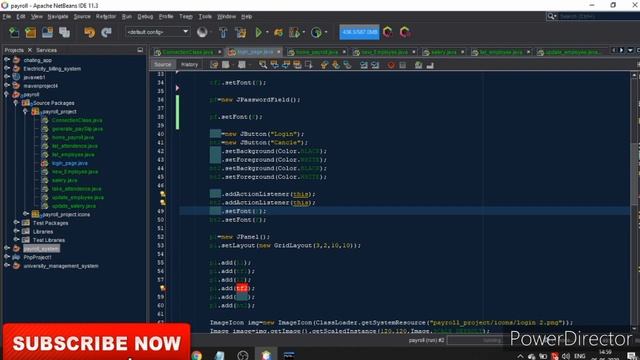Select login_page.java in project tree
The width and height of the screenshot is (640, 360).
coord(69,163)
